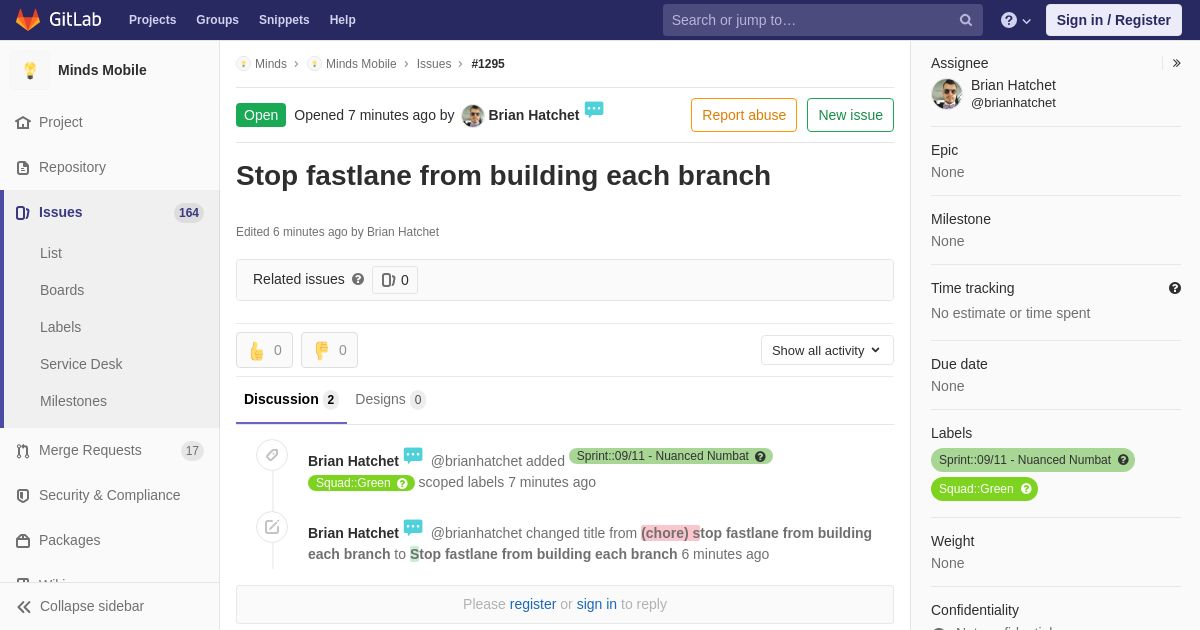Click Brian Hatchet's avatar next to Opened by
The width and height of the screenshot is (1200, 630).
(473, 115)
